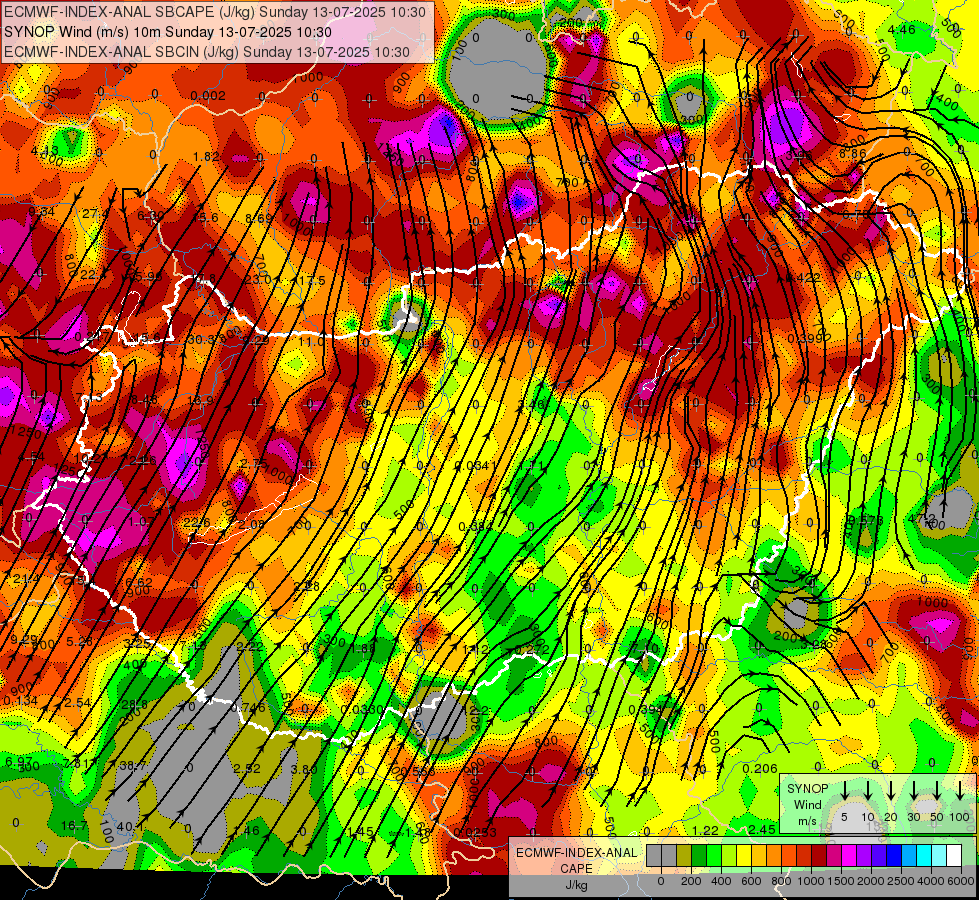Click the 2.54 value on the map
Viewport: 979px width, 900px height.
click(x=78, y=703)
